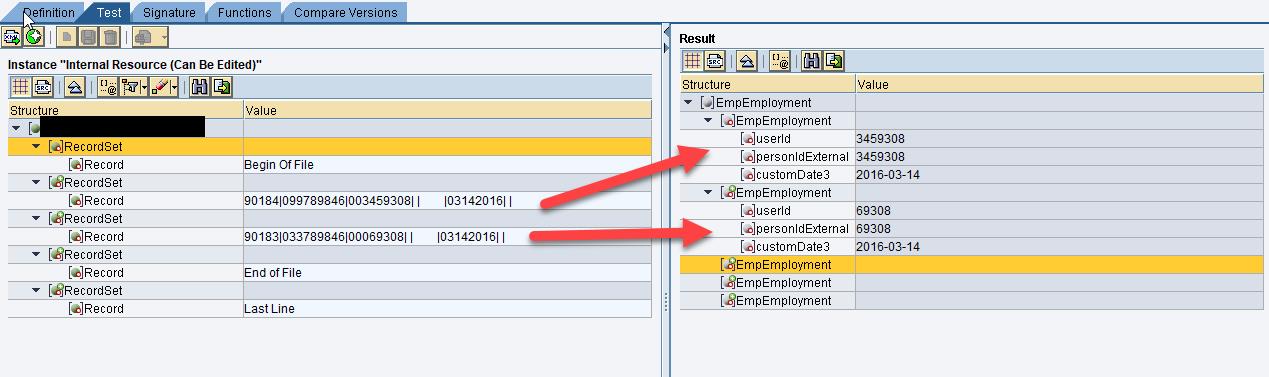This screenshot has width=1269, height=377.
Task: Click display attributes icon in Result toolbar
Action: tap(779, 61)
